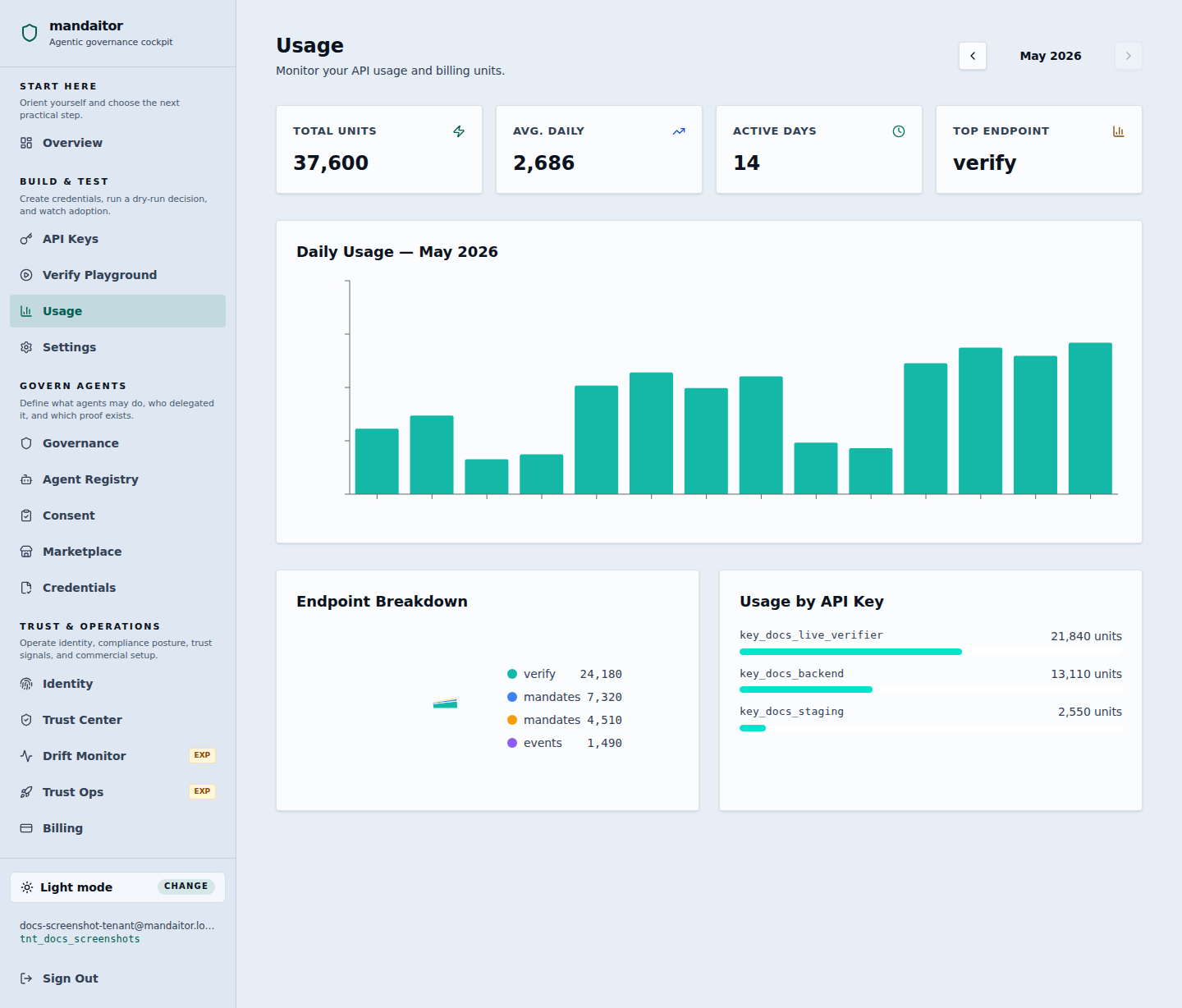Select the Usage menu item
1182x1008 pixels.
click(x=117, y=311)
